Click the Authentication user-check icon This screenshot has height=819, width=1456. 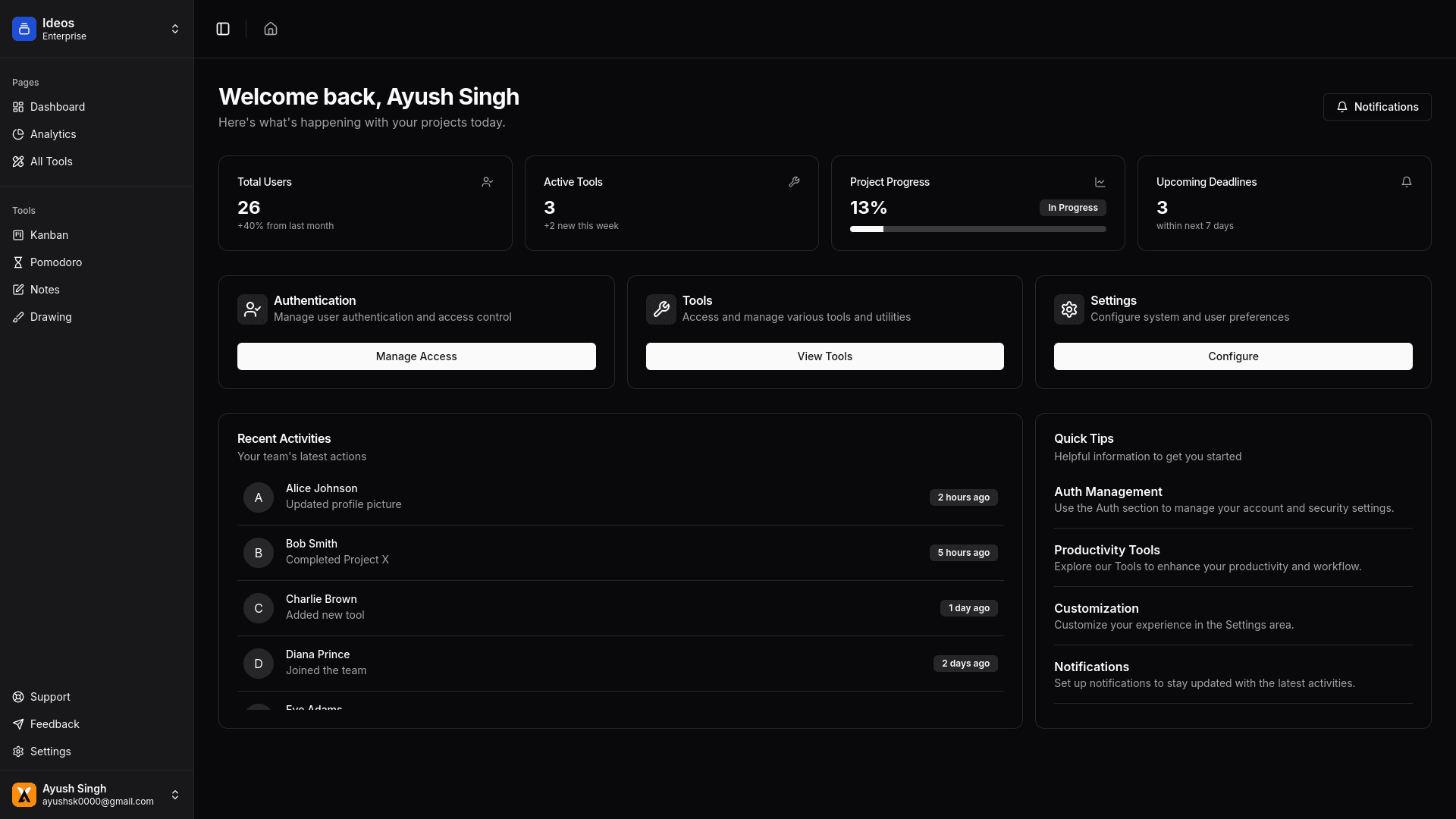coord(253,309)
